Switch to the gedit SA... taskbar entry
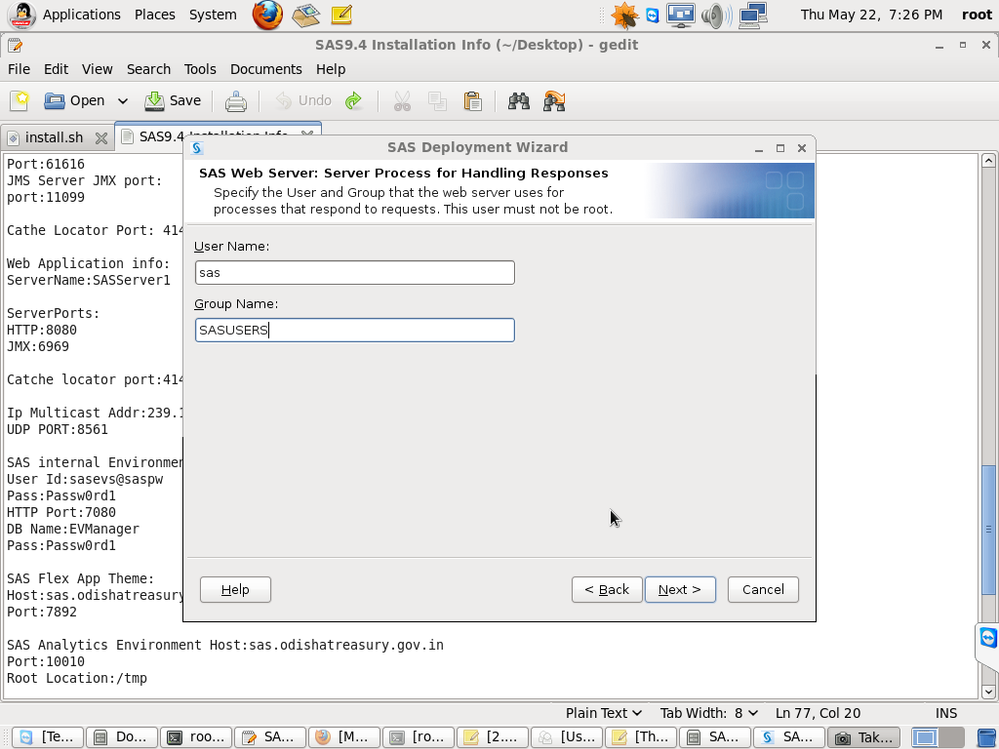The height and width of the screenshot is (749, 999). (x=270, y=737)
